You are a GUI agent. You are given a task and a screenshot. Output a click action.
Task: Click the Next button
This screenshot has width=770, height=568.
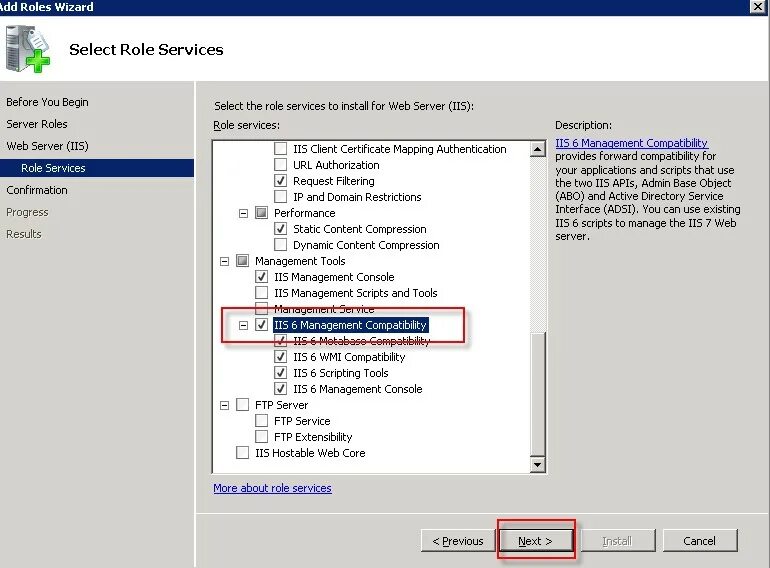[x=535, y=541]
